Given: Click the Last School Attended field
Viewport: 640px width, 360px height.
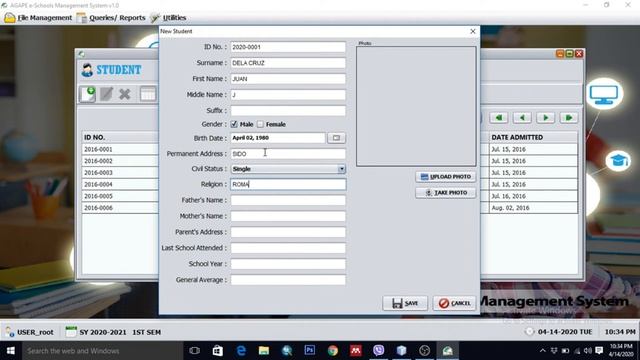Looking at the screenshot, I should (x=288, y=248).
